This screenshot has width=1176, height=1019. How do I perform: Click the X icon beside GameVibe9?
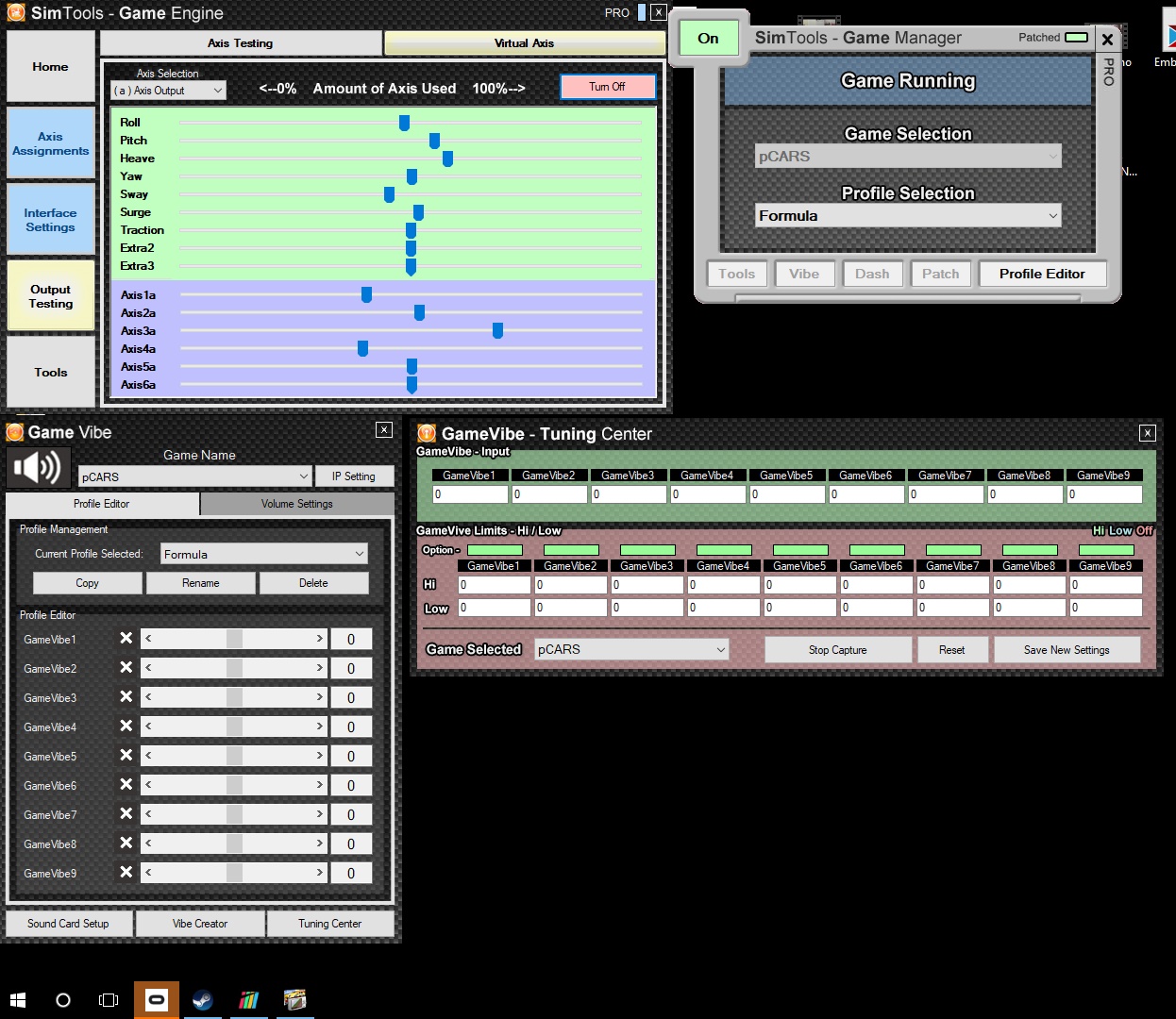(126, 873)
